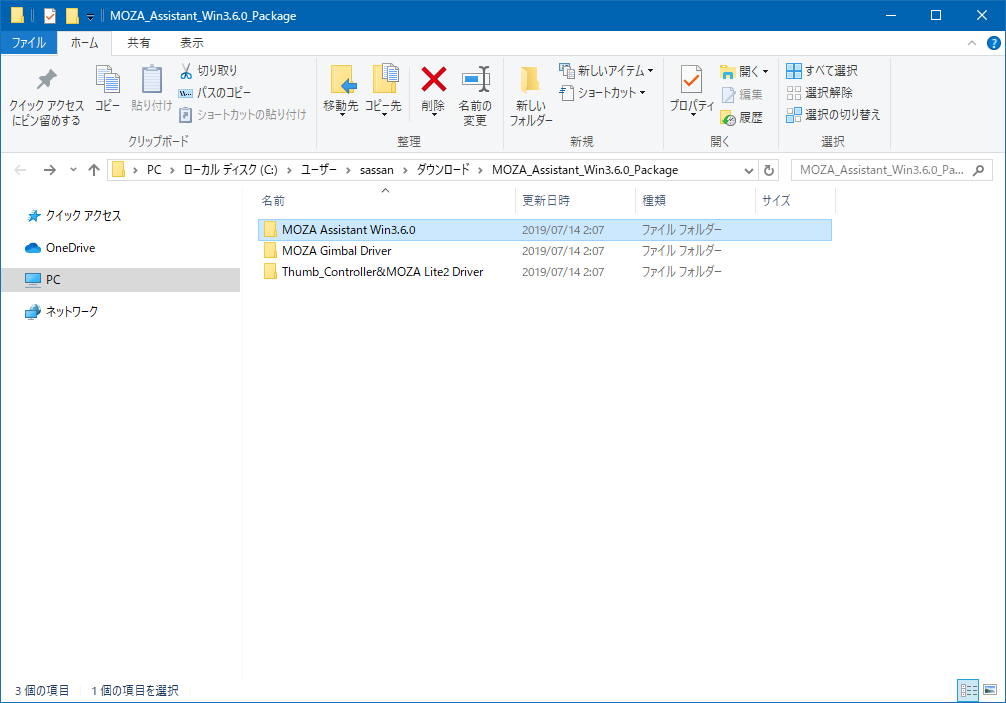Click the Forward navigation arrow
The width and height of the screenshot is (1006, 703).
coord(49,170)
